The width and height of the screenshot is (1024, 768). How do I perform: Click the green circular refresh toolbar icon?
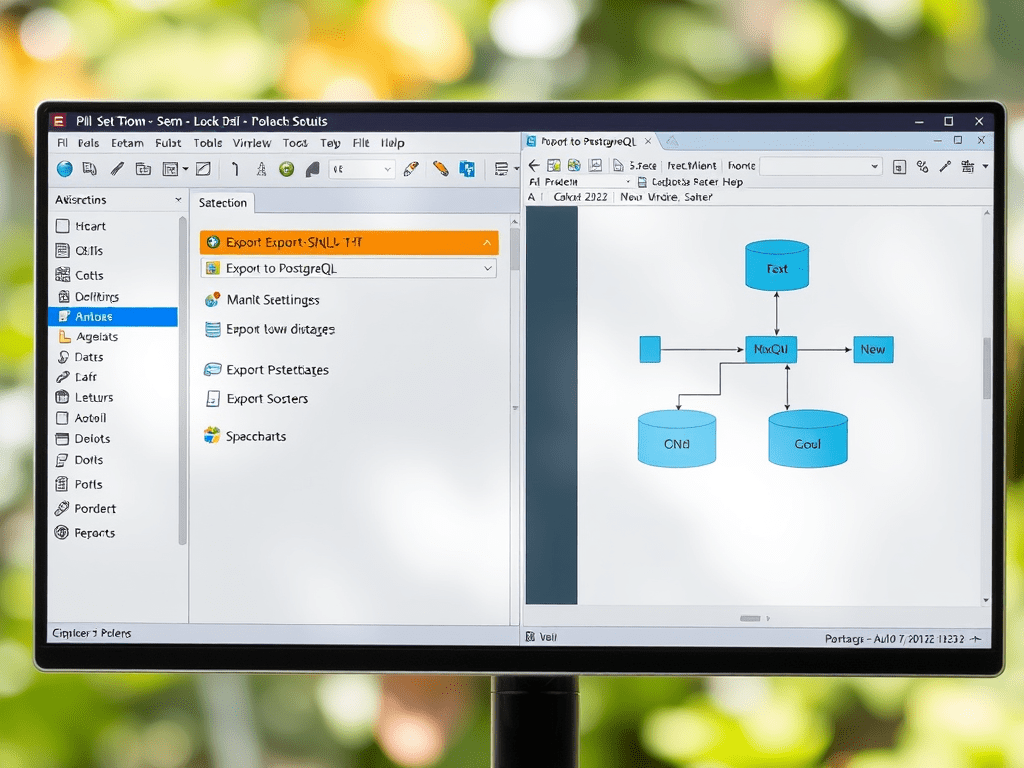click(287, 169)
